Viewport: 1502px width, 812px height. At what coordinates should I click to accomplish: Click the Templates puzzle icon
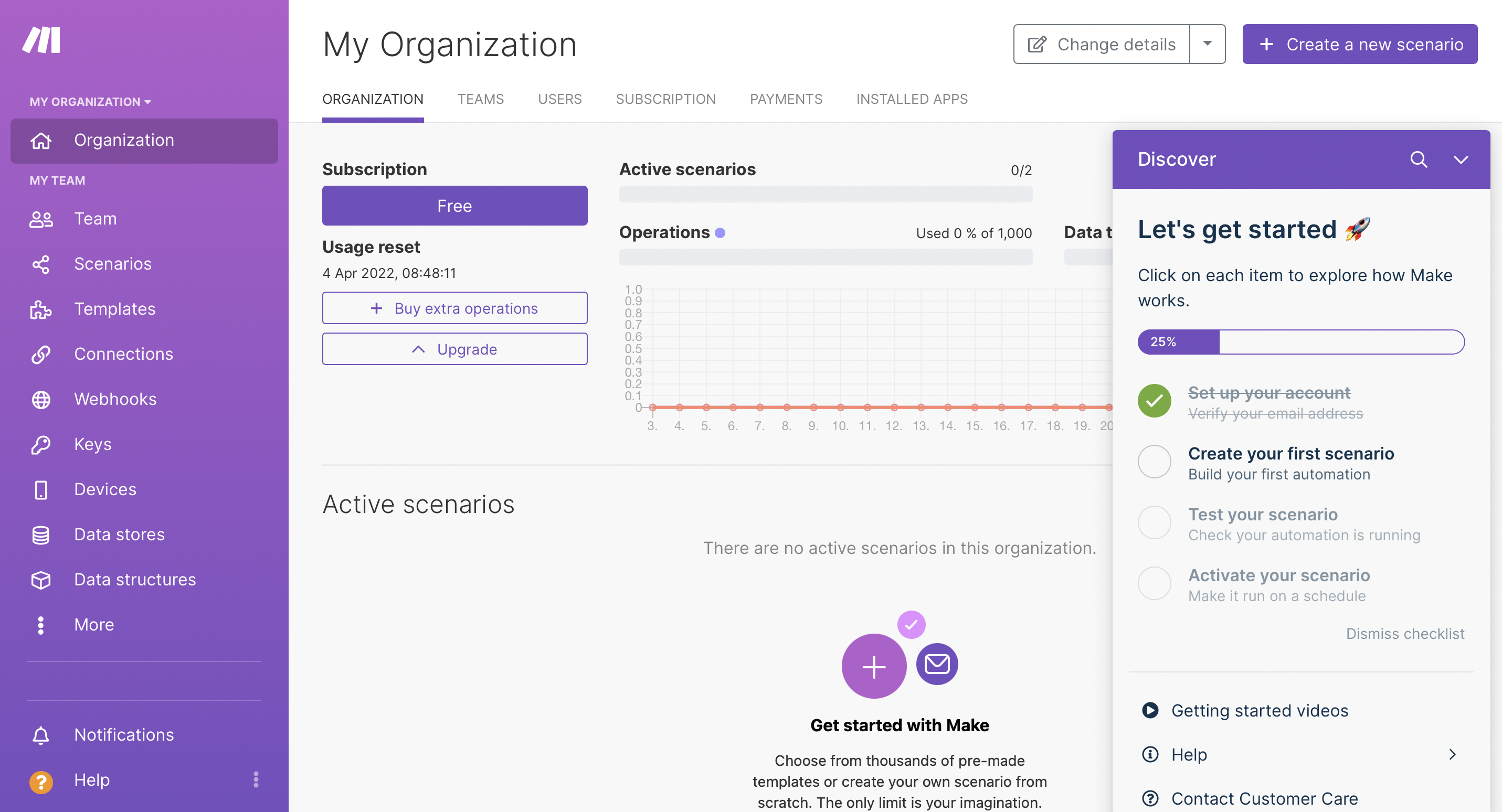coord(41,309)
